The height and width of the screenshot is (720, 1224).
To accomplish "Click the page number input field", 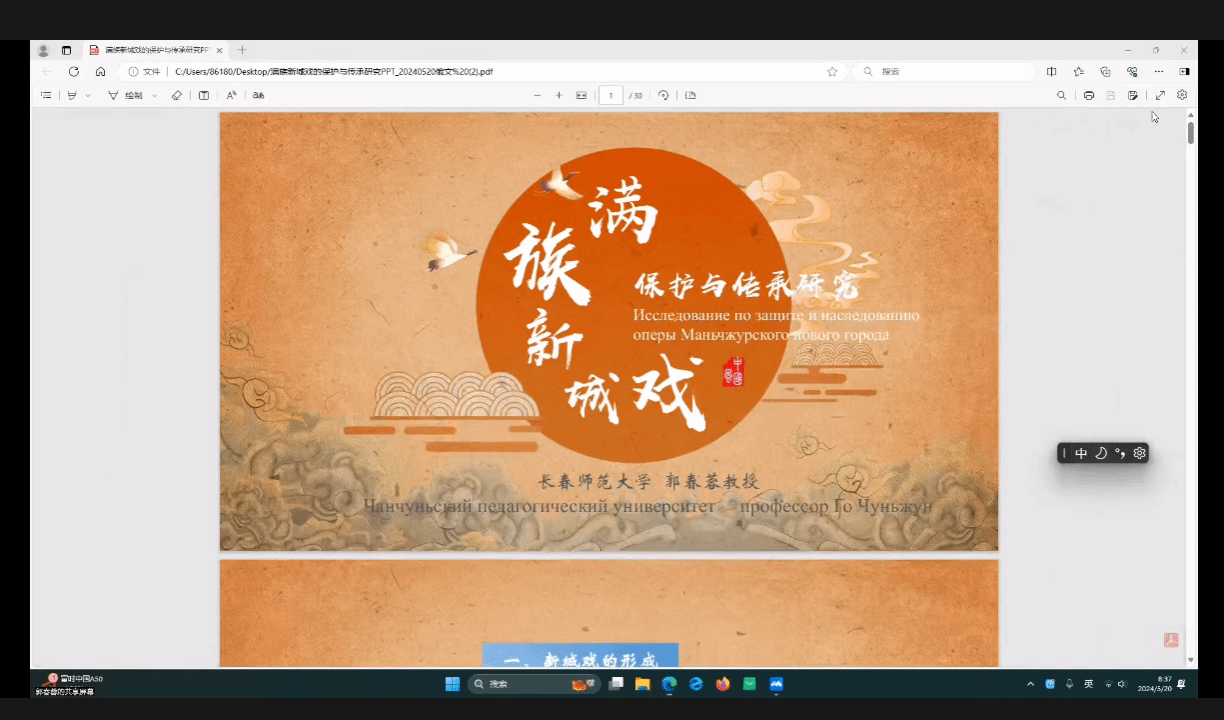I will [610, 95].
